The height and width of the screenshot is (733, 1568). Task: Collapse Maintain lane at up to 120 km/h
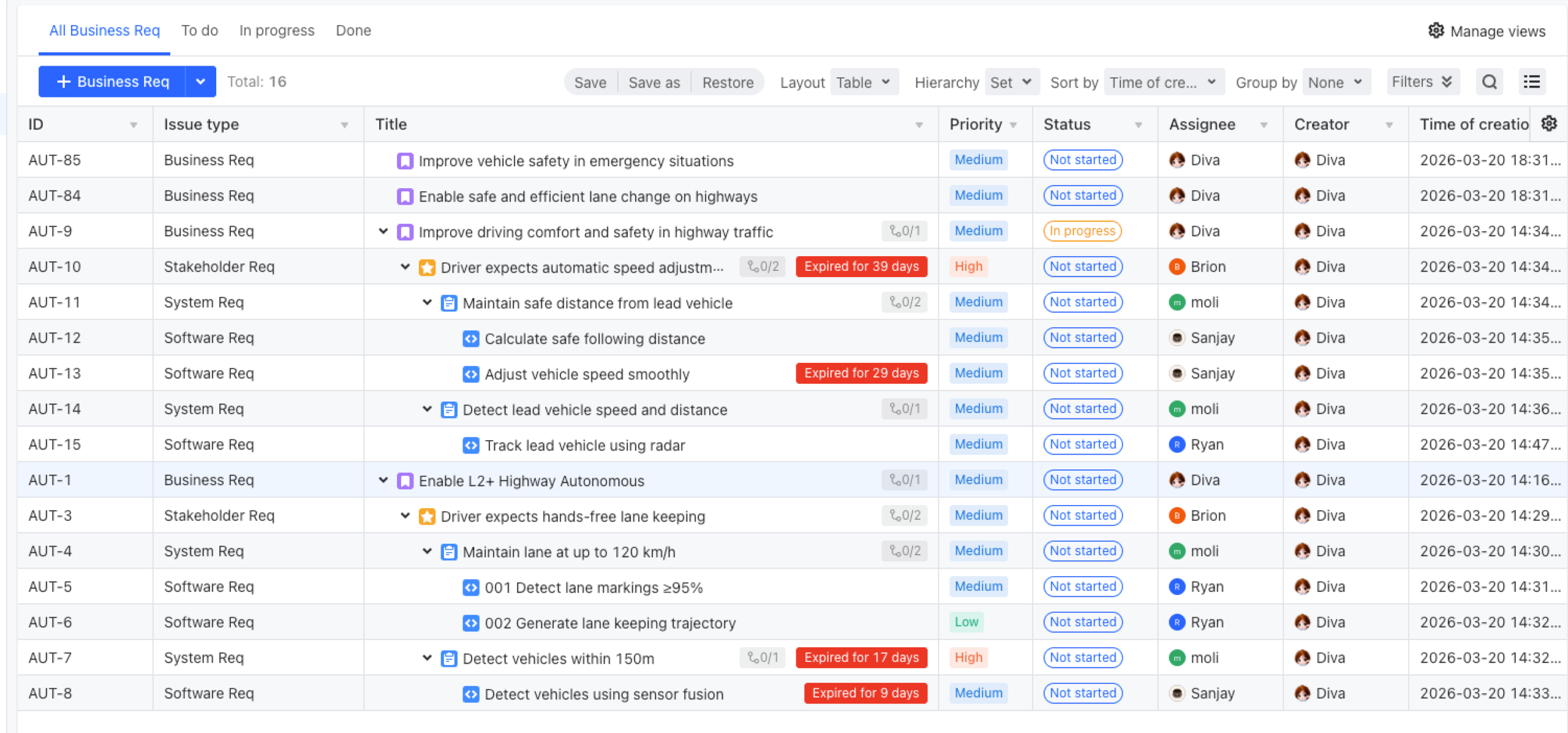428,552
